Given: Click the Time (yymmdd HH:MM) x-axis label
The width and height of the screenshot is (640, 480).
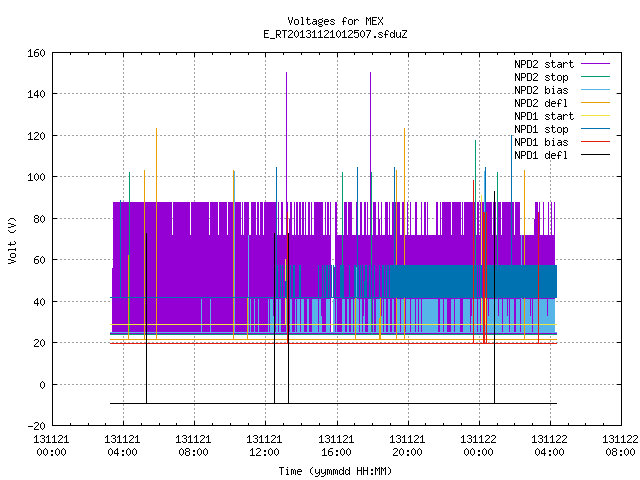Looking at the screenshot, I should tap(335, 471).
